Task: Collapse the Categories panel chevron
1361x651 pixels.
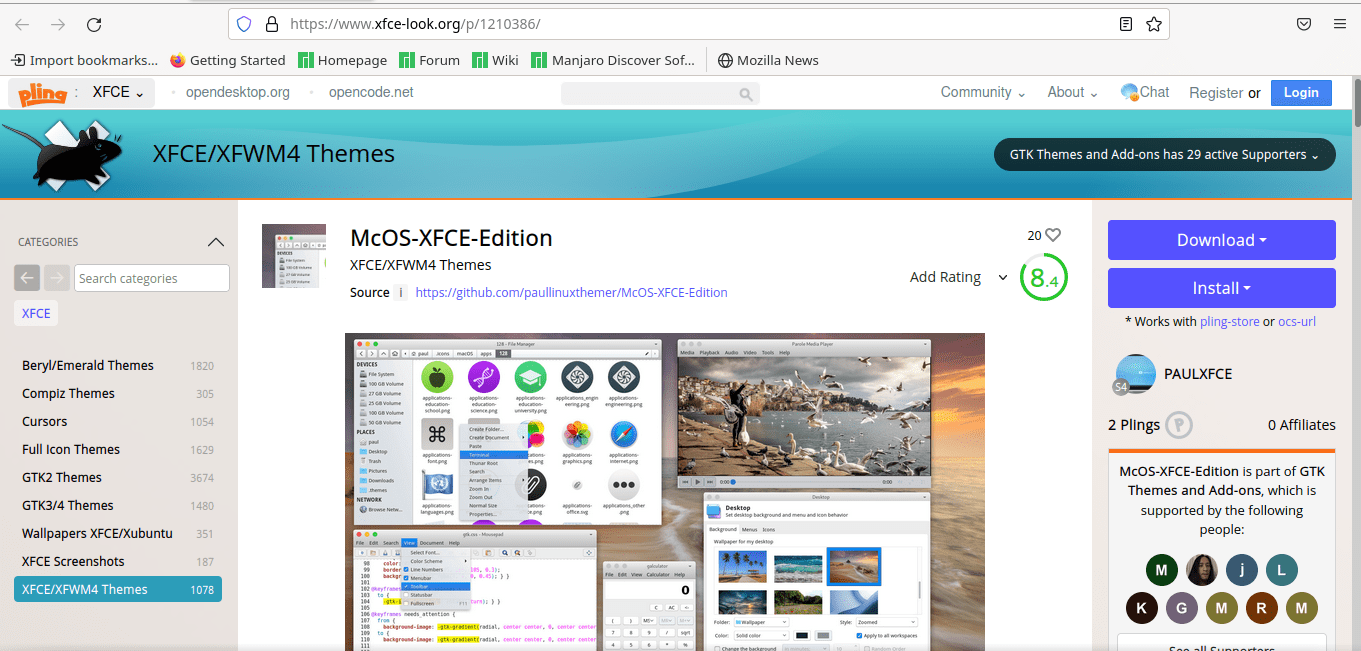Action: 215,242
